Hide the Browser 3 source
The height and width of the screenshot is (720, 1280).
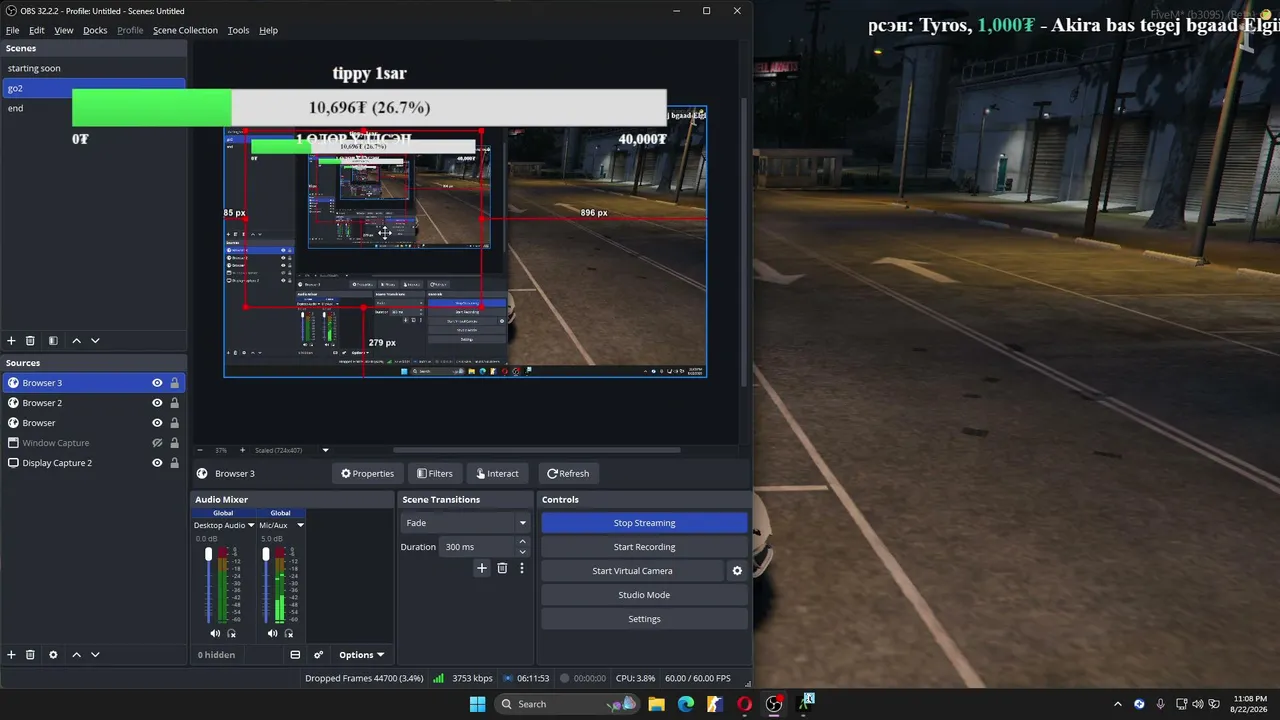(157, 383)
